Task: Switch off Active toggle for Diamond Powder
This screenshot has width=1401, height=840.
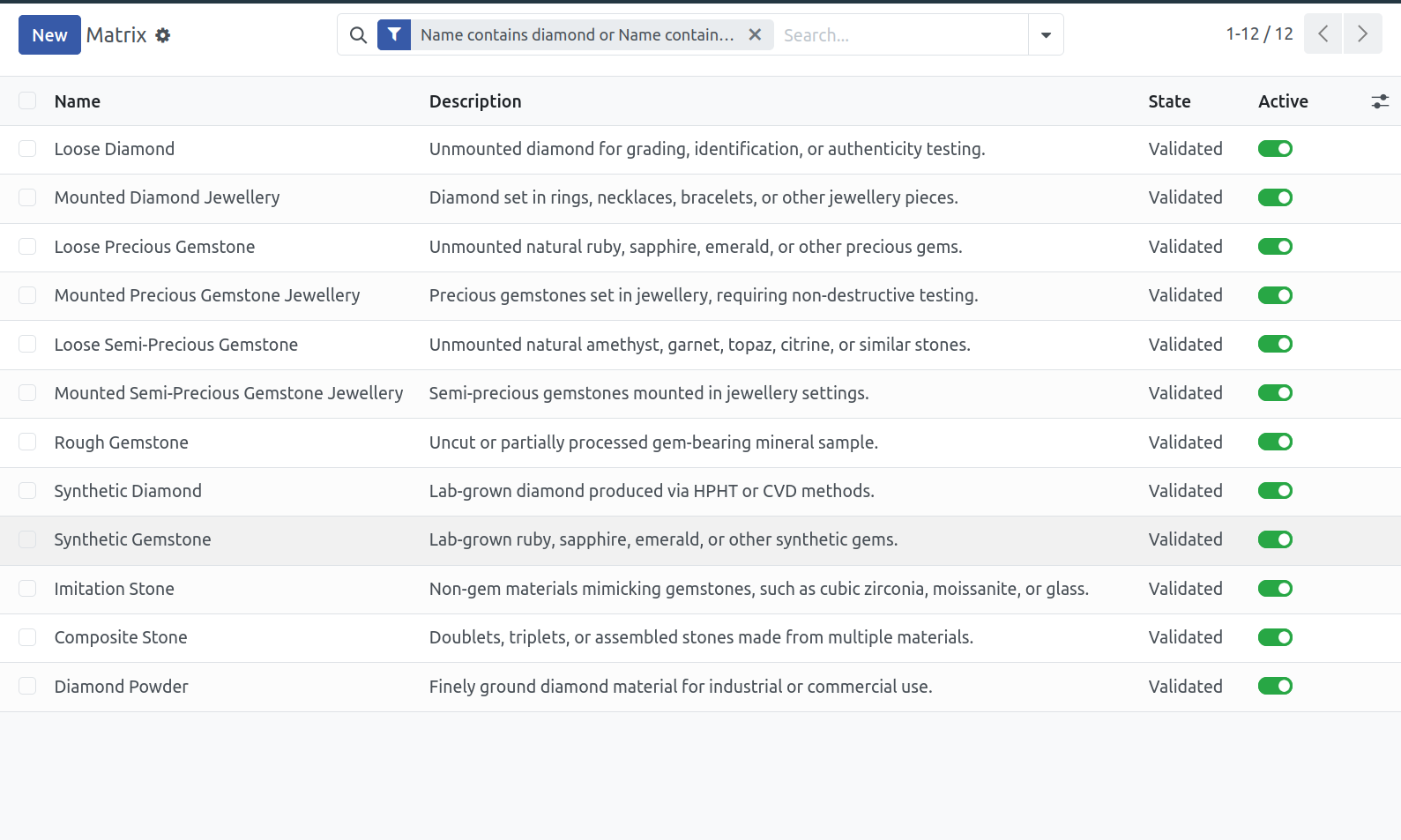Action: (1275, 686)
